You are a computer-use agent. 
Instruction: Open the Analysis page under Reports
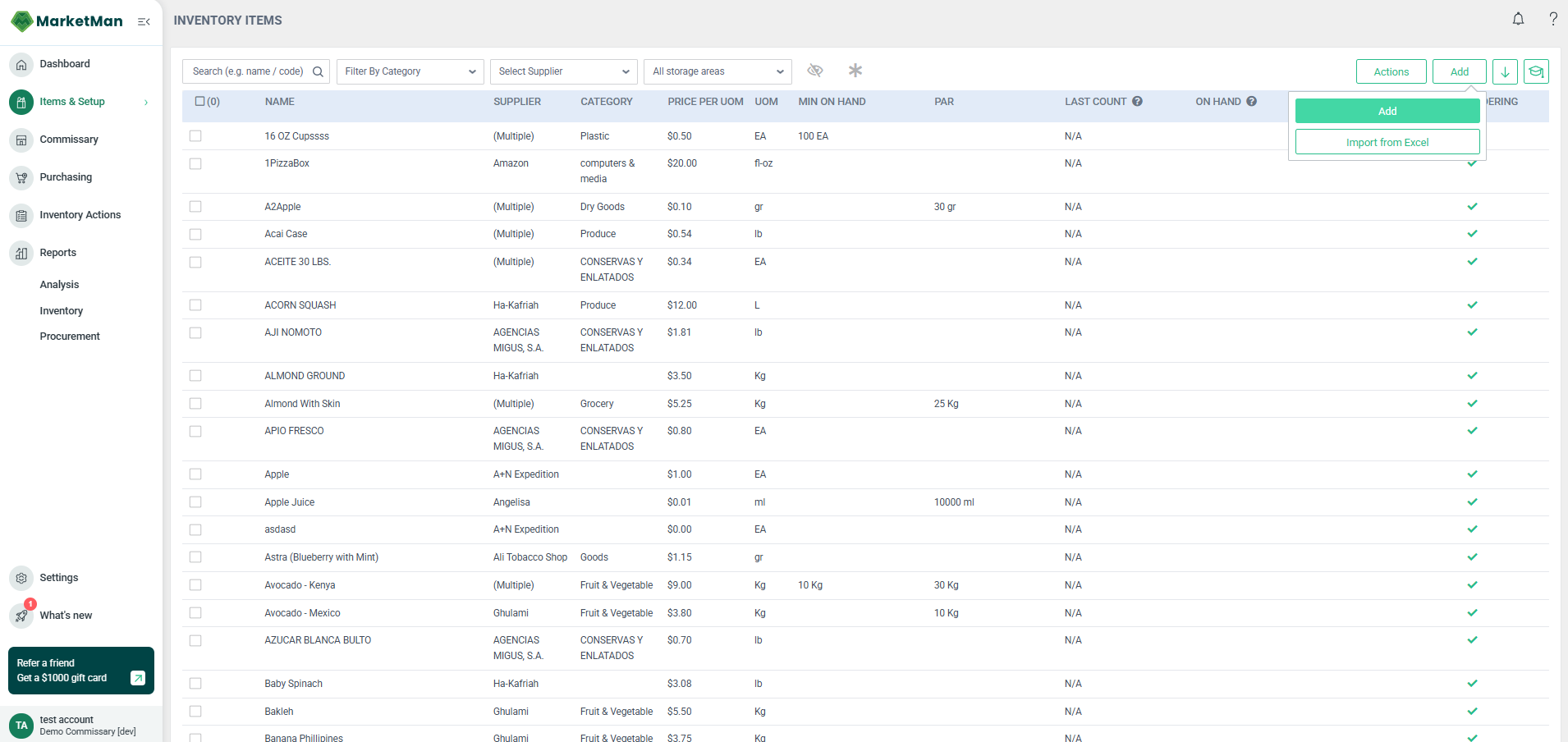pyautogui.click(x=58, y=284)
